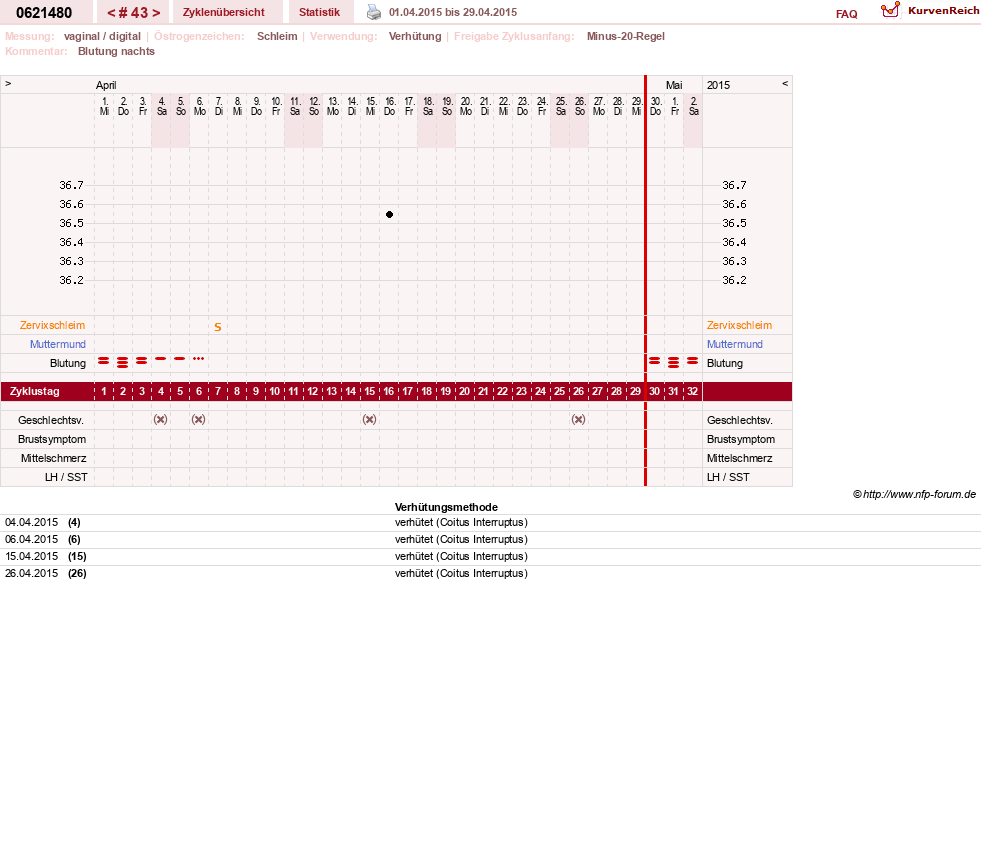981x846 pixels.
Task: Click the bleeding symbol on cycle day 3
Action: [141, 361]
